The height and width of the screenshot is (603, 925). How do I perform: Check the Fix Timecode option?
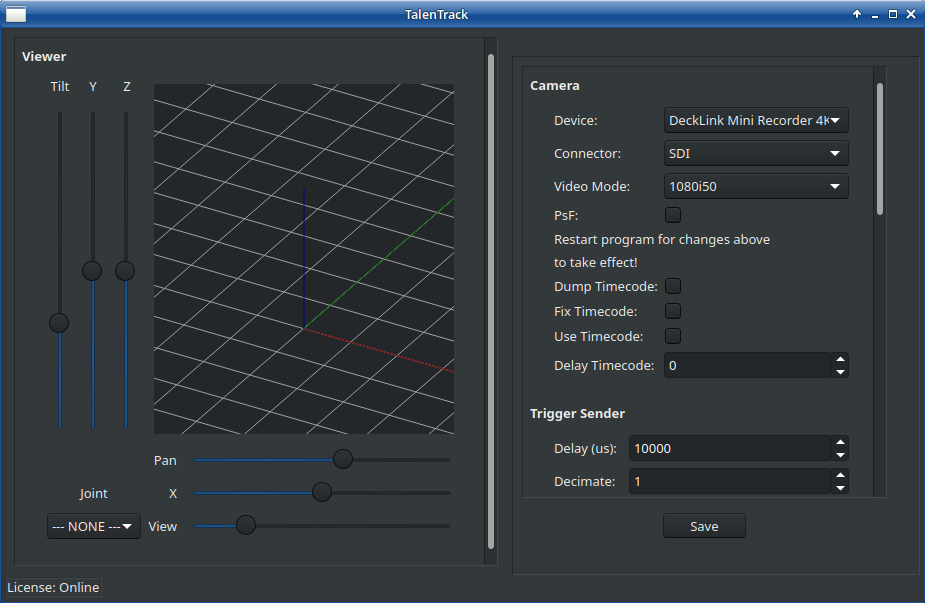(673, 311)
